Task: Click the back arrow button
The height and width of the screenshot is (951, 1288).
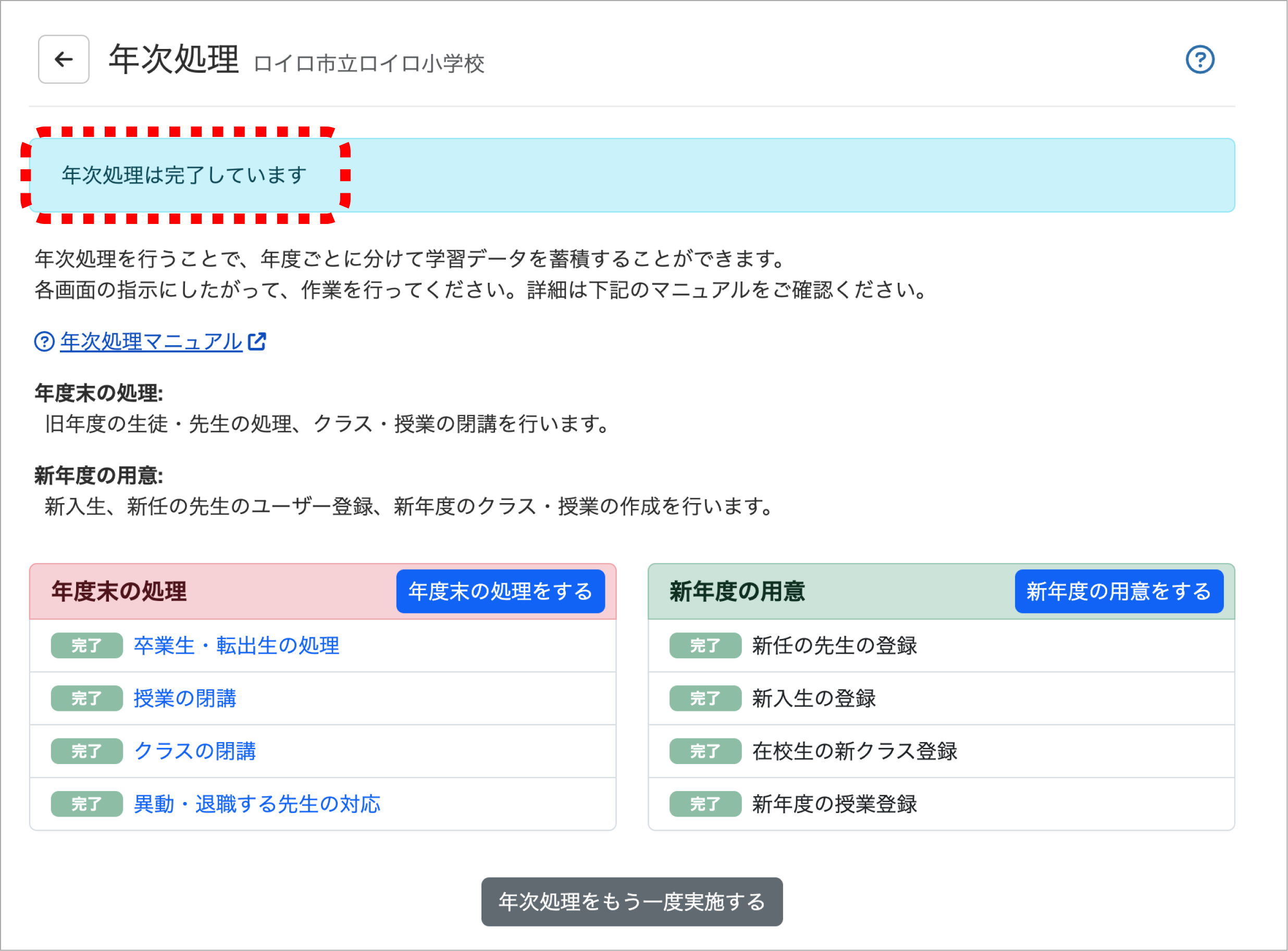Action: (64, 59)
